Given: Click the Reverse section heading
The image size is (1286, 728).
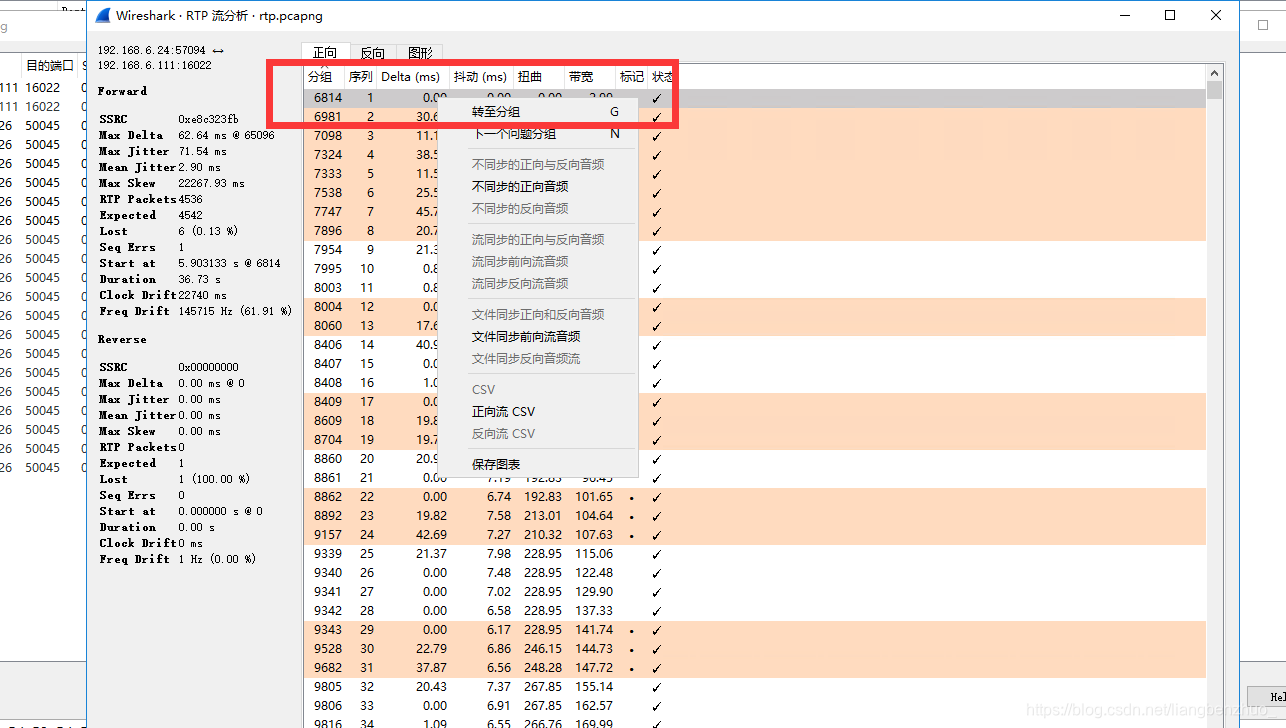Looking at the screenshot, I should tap(122, 339).
